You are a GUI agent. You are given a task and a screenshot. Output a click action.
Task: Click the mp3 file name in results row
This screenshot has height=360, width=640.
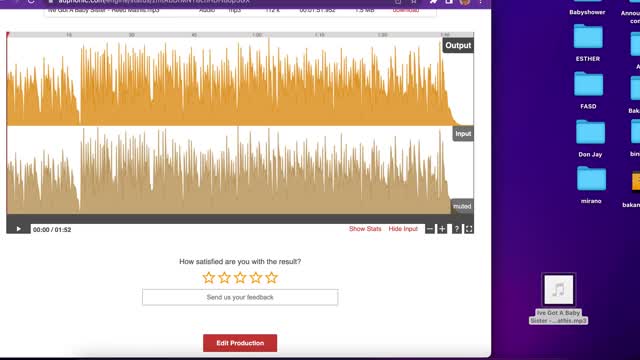[x=104, y=10]
